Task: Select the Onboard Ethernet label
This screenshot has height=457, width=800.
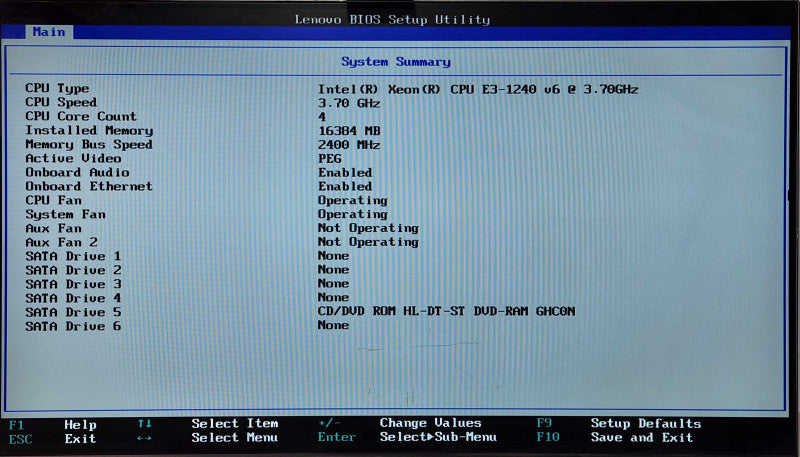Action: tap(89, 186)
